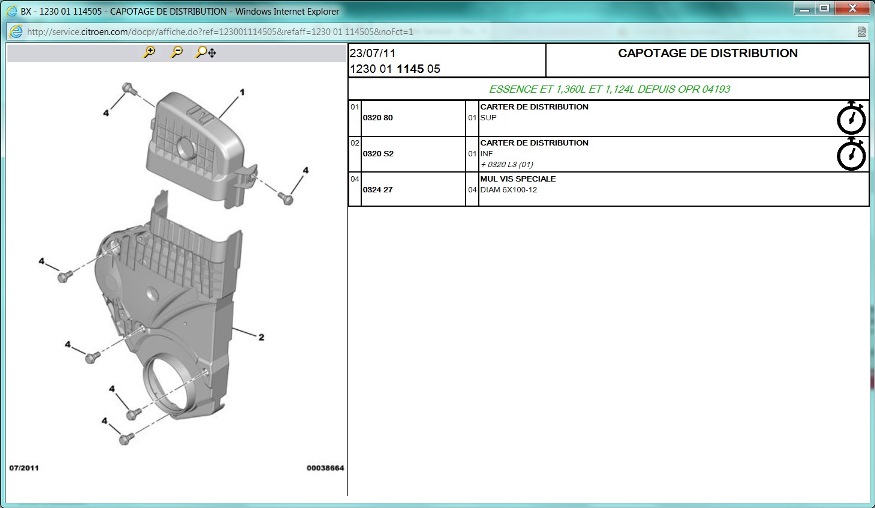Click MUL VIS SPECIALE description

[x=518, y=179]
